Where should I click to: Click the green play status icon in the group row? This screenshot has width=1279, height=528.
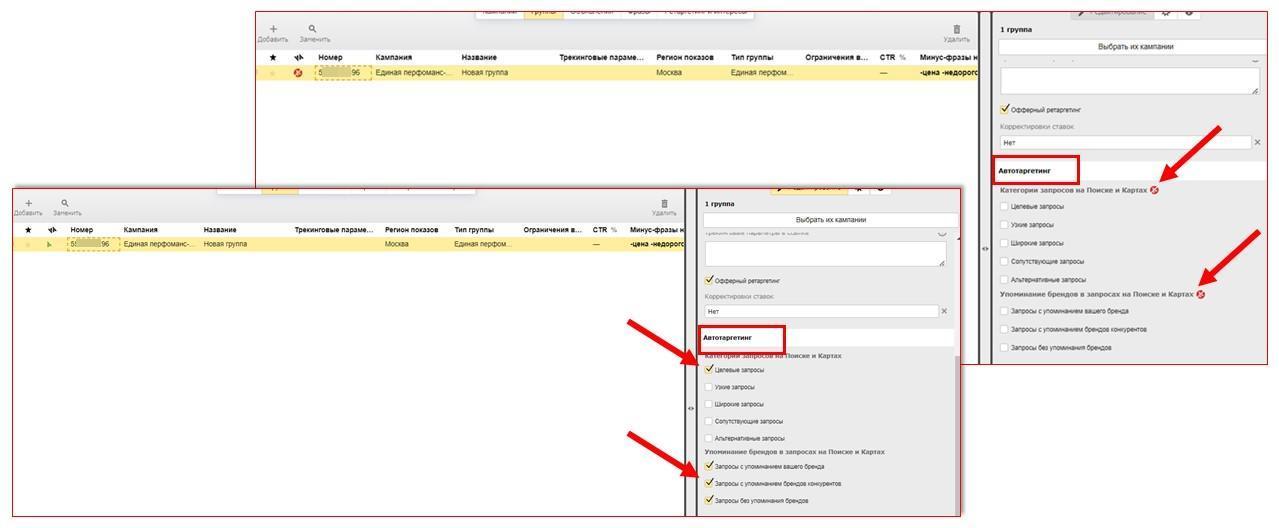point(50,244)
